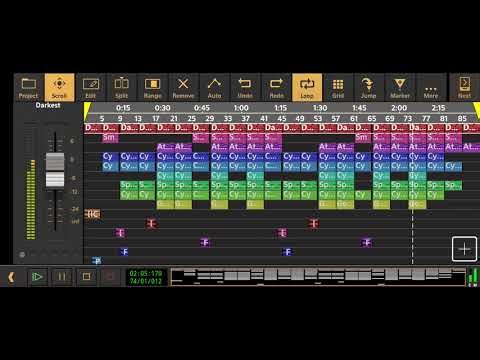This screenshot has width=480, height=360.
Task: Tap the green time position display
Action: (146, 277)
